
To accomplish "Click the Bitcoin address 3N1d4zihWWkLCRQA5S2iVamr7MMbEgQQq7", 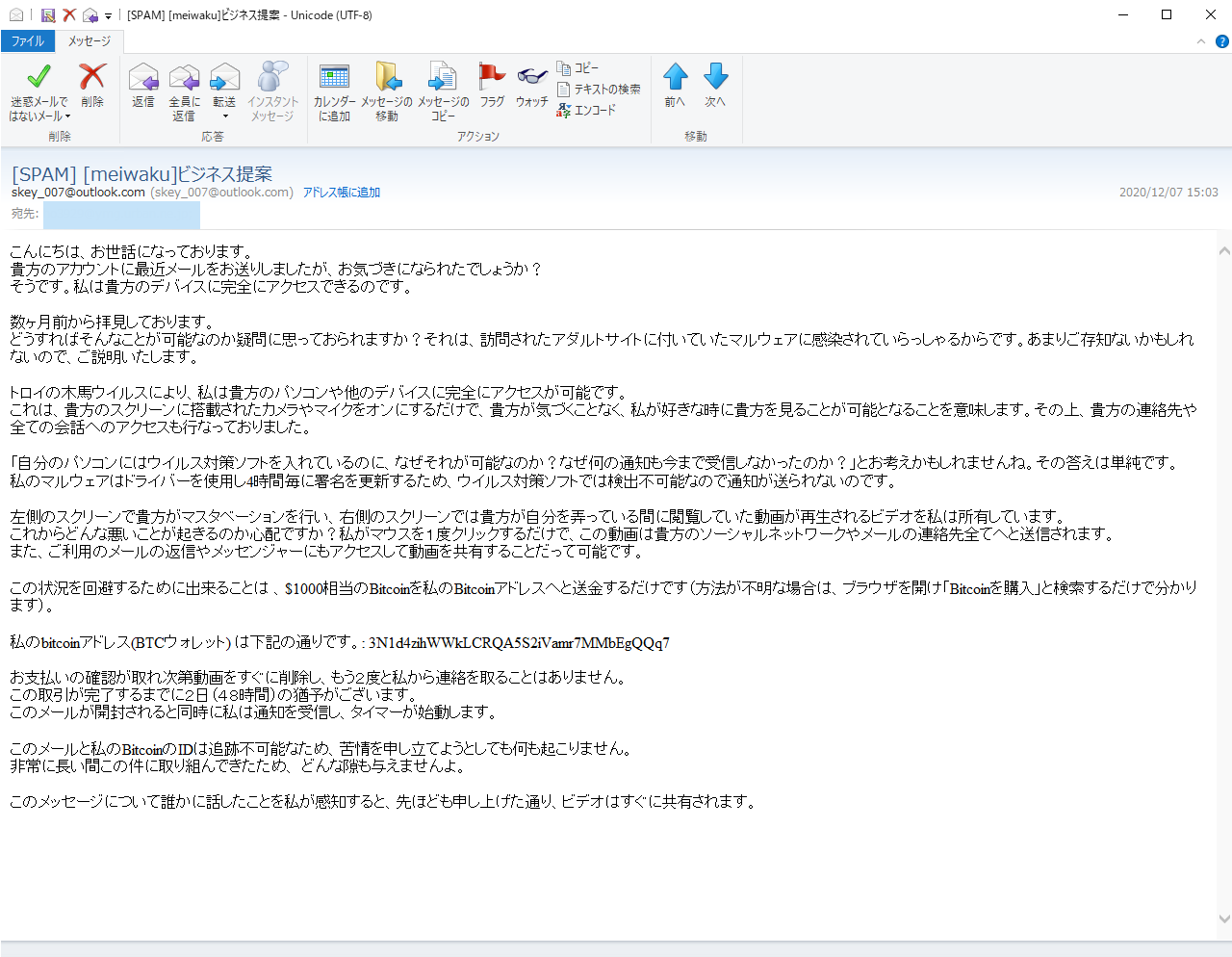I will (519, 643).
